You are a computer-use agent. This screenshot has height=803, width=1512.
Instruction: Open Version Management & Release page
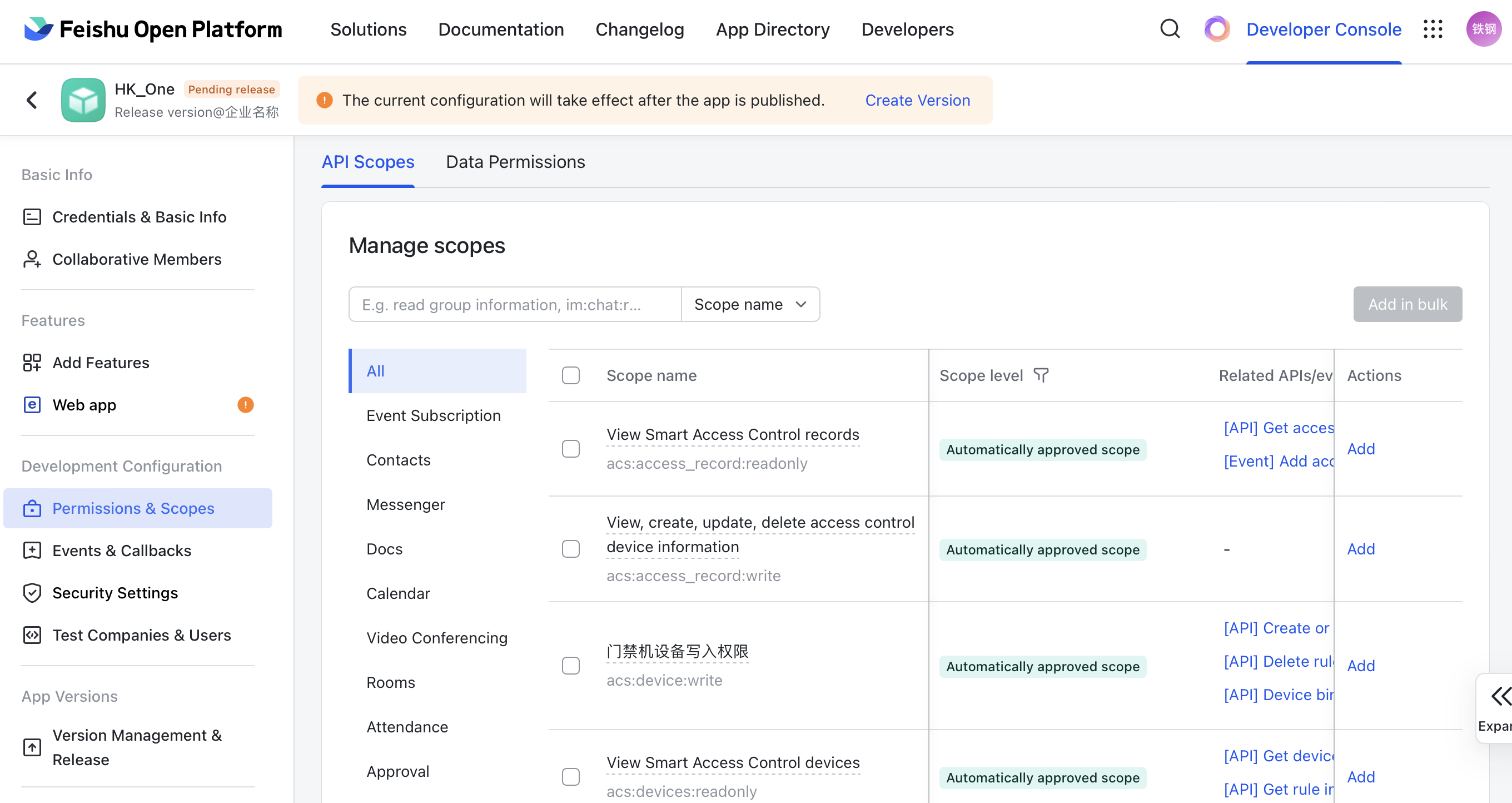[x=138, y=747]
